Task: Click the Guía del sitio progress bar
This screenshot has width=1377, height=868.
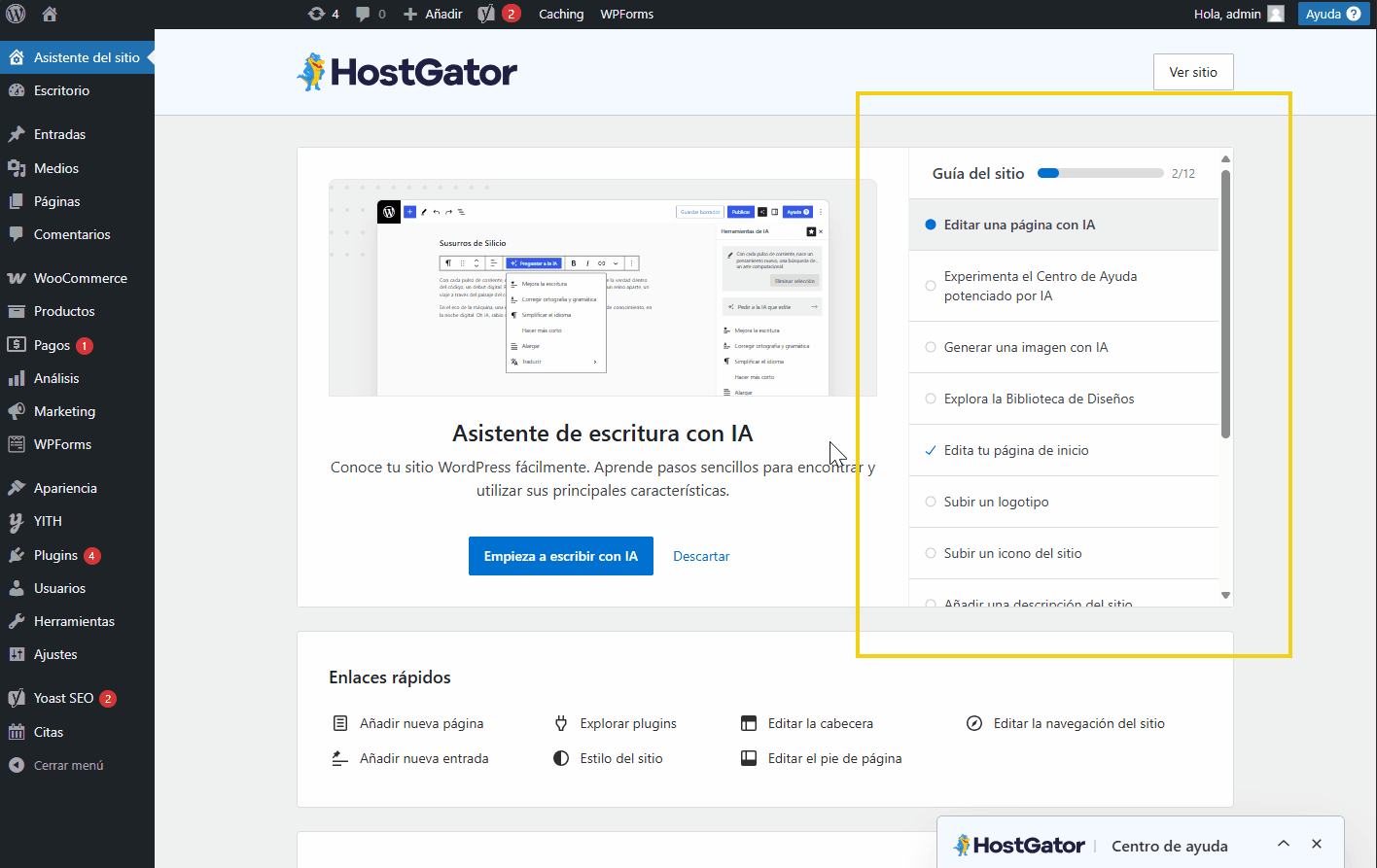Action: 1100,173
